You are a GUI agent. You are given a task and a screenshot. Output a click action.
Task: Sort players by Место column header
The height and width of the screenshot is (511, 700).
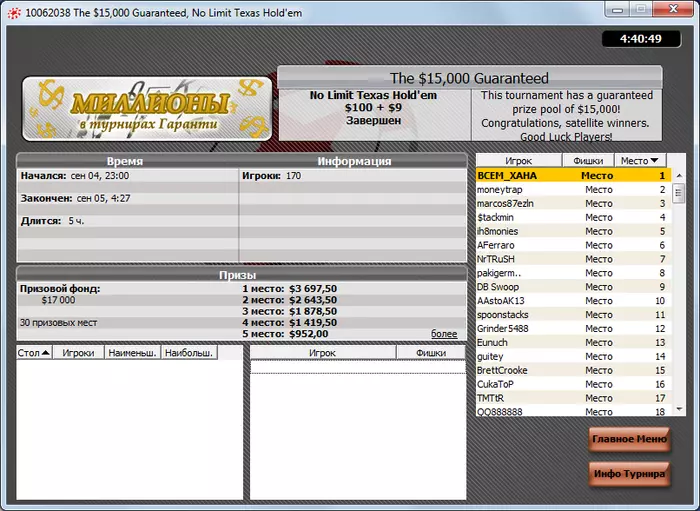(640, 161)
